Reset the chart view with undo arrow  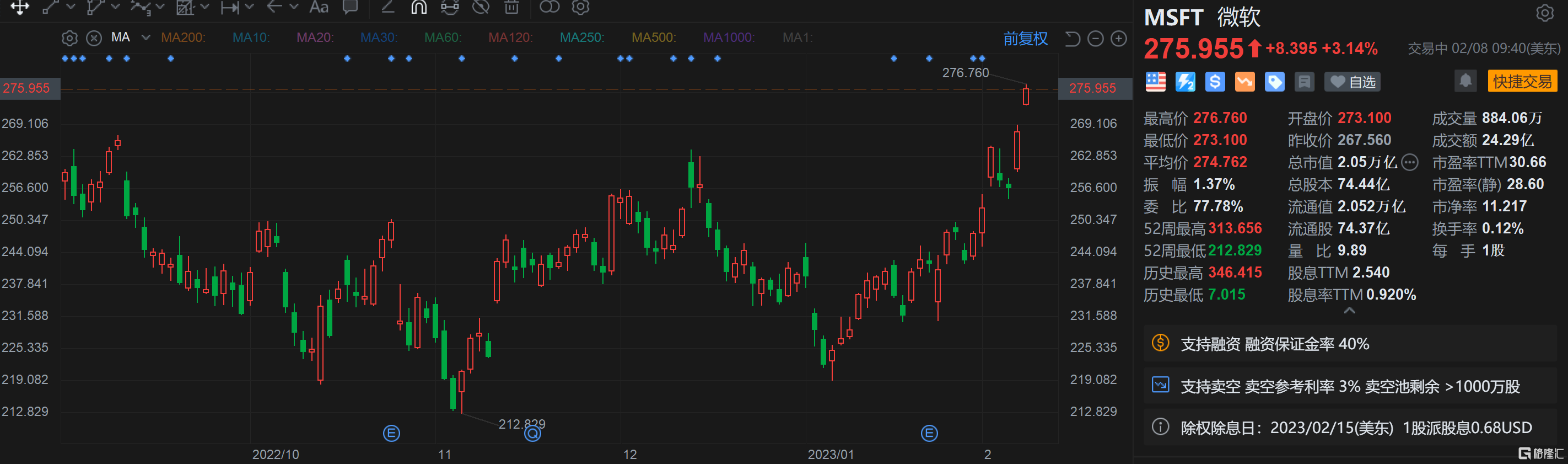tap(1072, 39)
